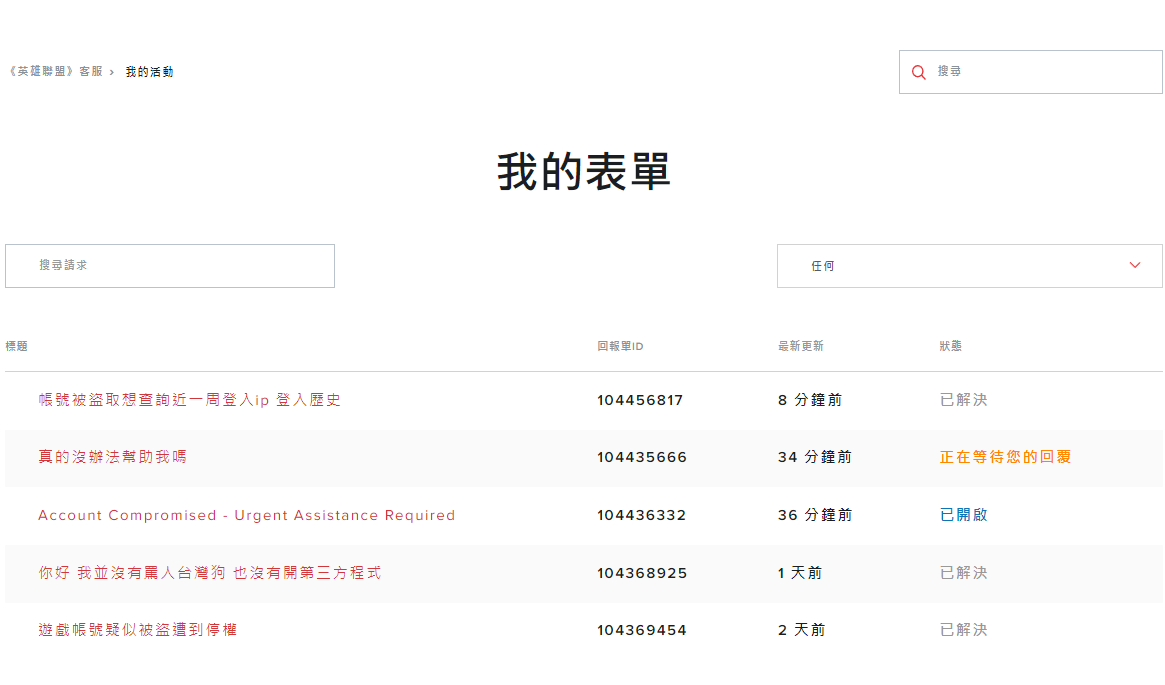The height and width of the screenshot is (685, 1165).
Task: Focus the 搜尋請求 input field
Action: point(170,266)
